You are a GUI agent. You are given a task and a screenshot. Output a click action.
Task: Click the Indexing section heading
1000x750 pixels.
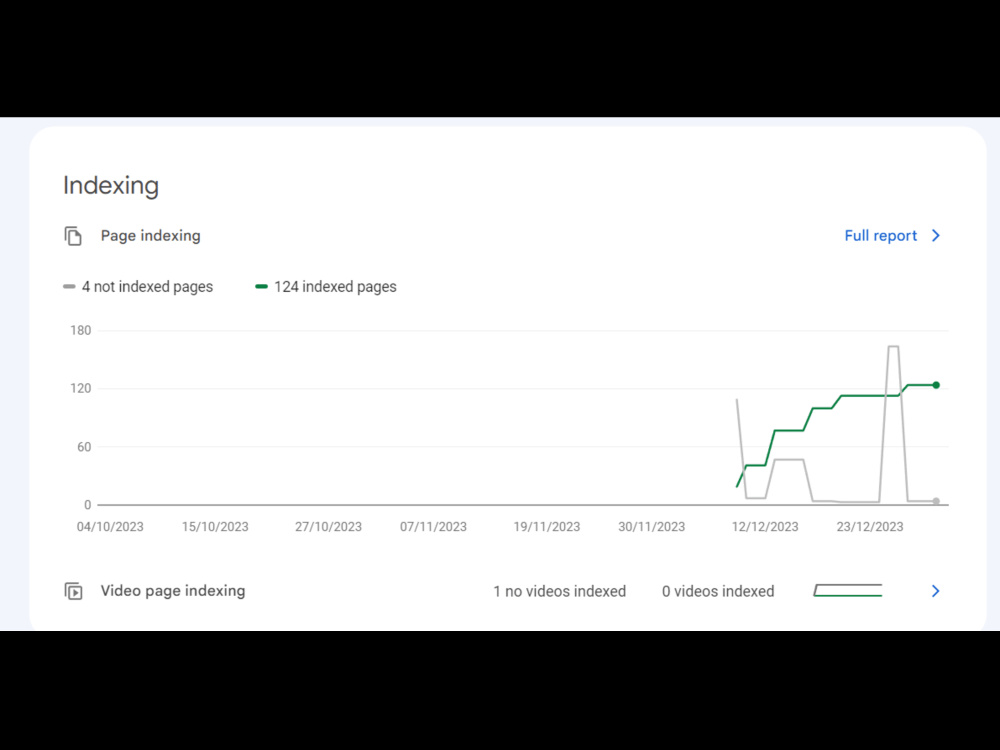tap(111, 186)
